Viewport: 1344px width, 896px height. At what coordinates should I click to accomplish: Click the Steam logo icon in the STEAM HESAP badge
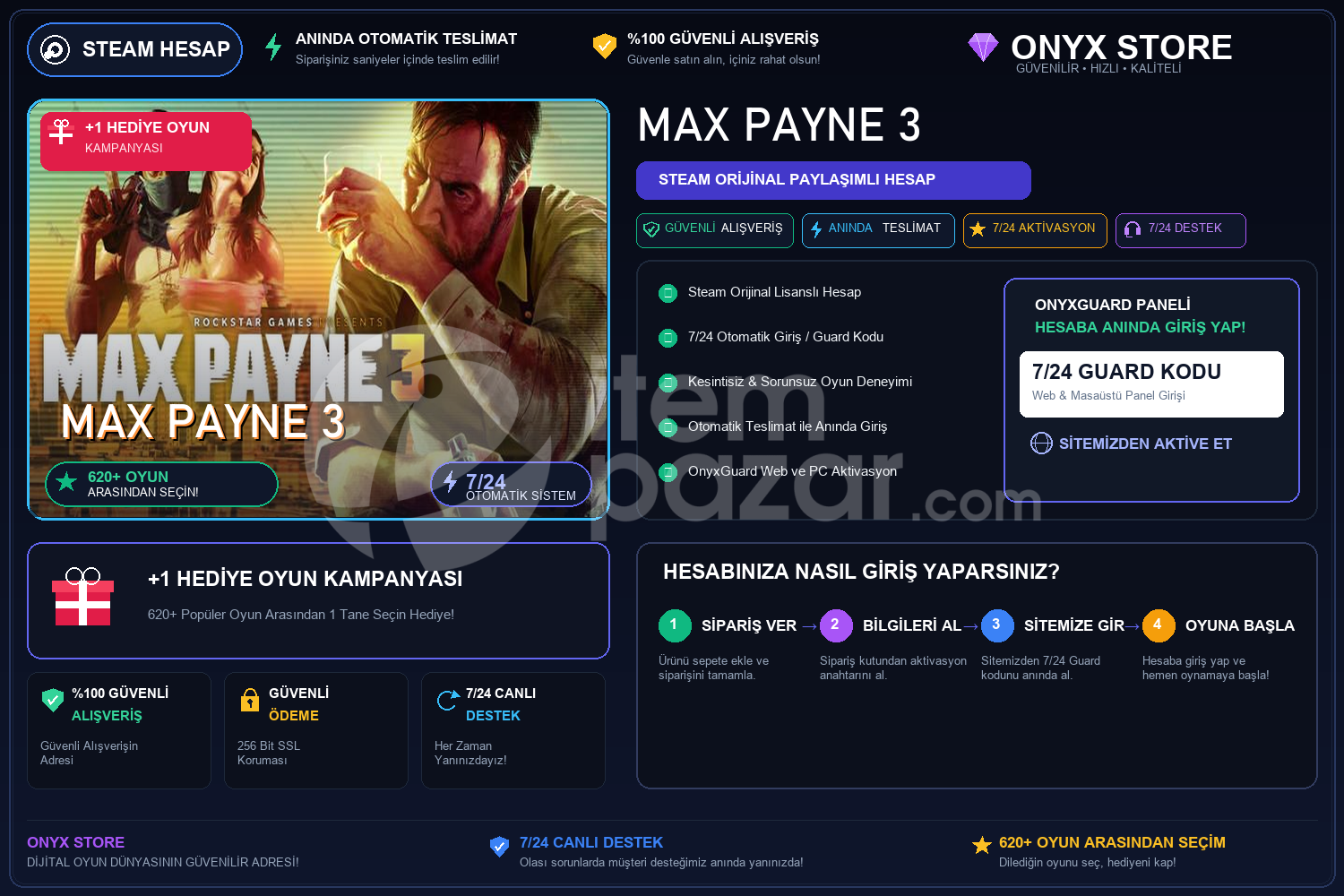(x=55, y=49)
